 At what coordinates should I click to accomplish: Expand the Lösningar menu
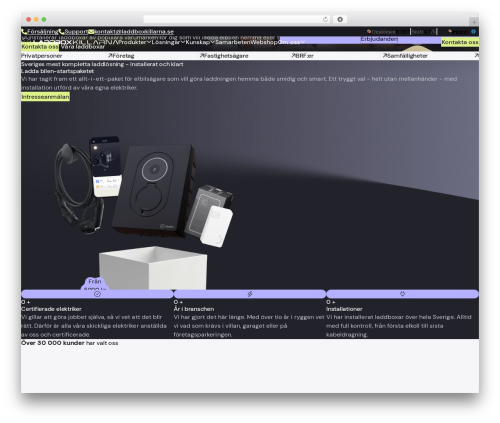click(x=168, y=42)
